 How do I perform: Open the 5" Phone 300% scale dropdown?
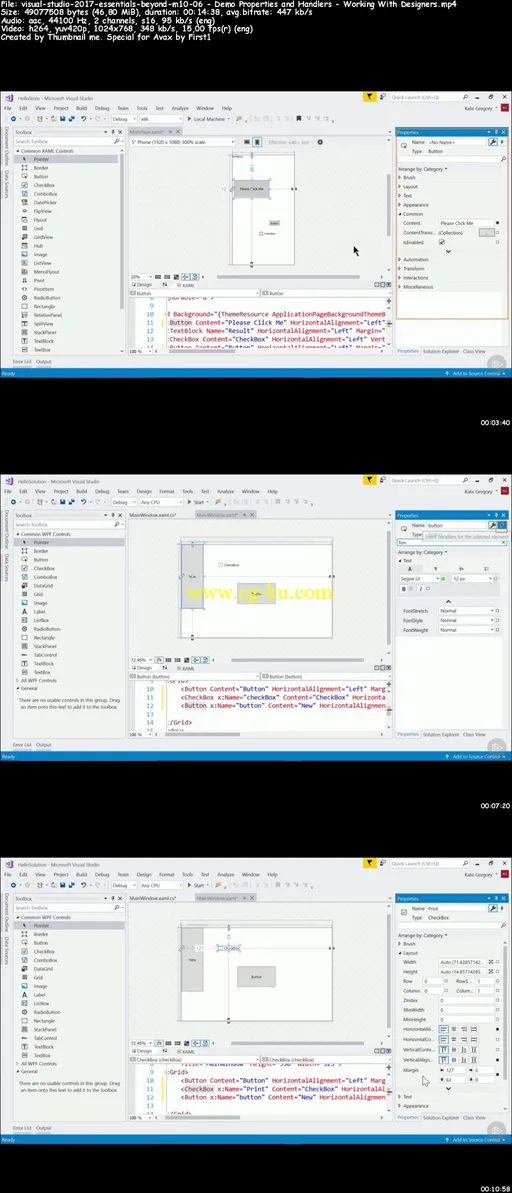tap(182, 142)
